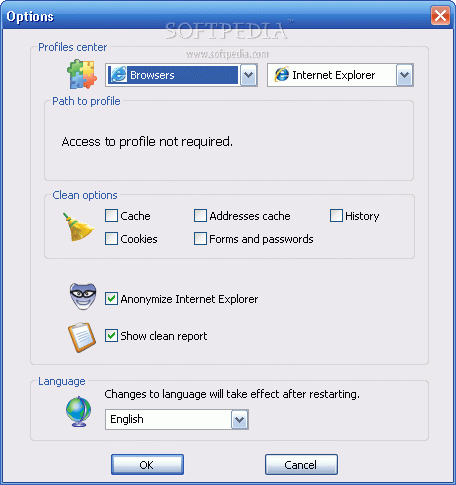Check Forms and passwords option
Viewport: 456px width, 485px height.
pyautogui.click(x=200, y=239)
